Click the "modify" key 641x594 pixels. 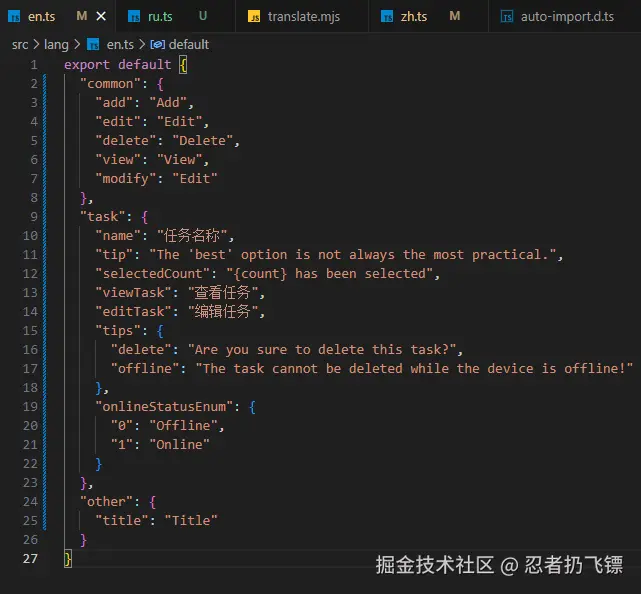(x=126, y=179)
